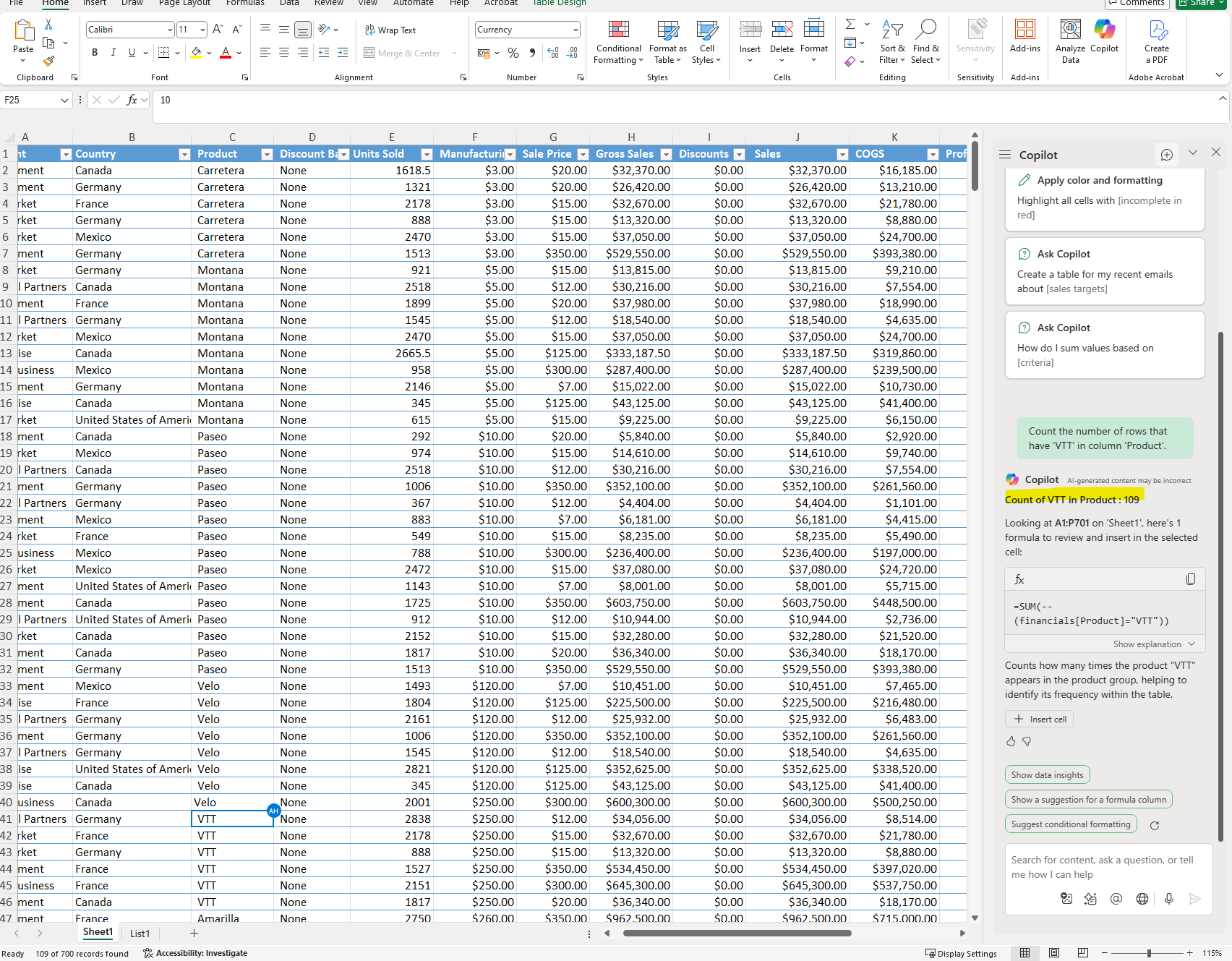1232x961 pixels.
Task: Click the Copilot message input field
Action: click(x=1103, y=867)
